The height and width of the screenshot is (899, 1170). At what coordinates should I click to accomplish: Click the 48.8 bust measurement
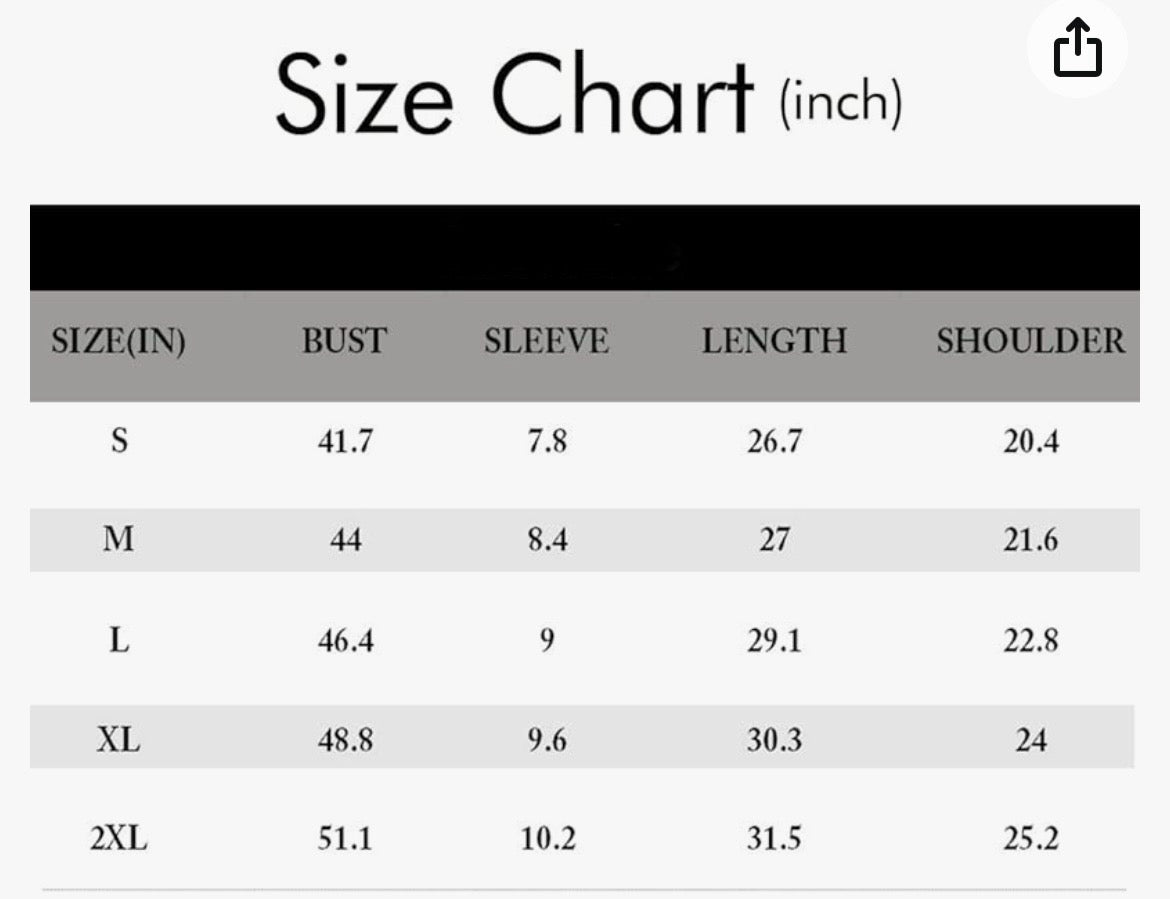point(345,740)
